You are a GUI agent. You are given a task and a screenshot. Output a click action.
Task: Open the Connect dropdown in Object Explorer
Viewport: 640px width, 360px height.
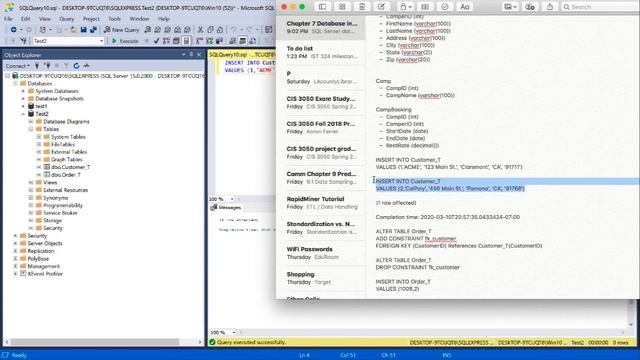click(x=17, y=66)
